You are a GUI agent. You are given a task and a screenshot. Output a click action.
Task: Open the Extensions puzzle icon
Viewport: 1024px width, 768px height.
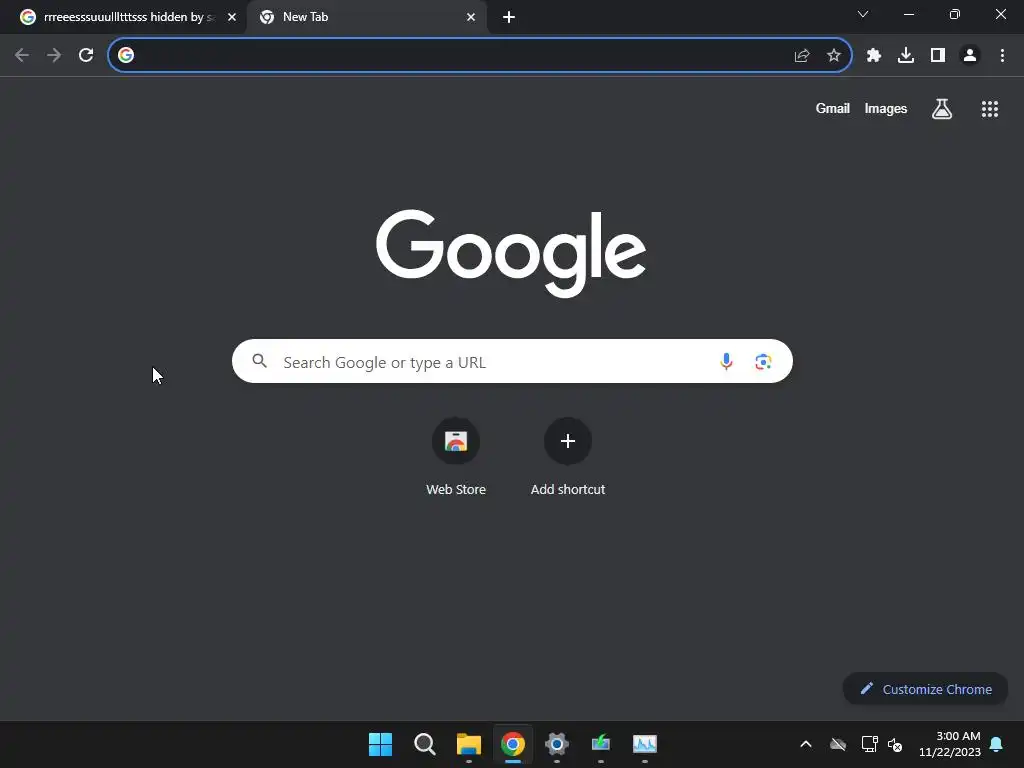pyautogui.click(x=874, y=56)
